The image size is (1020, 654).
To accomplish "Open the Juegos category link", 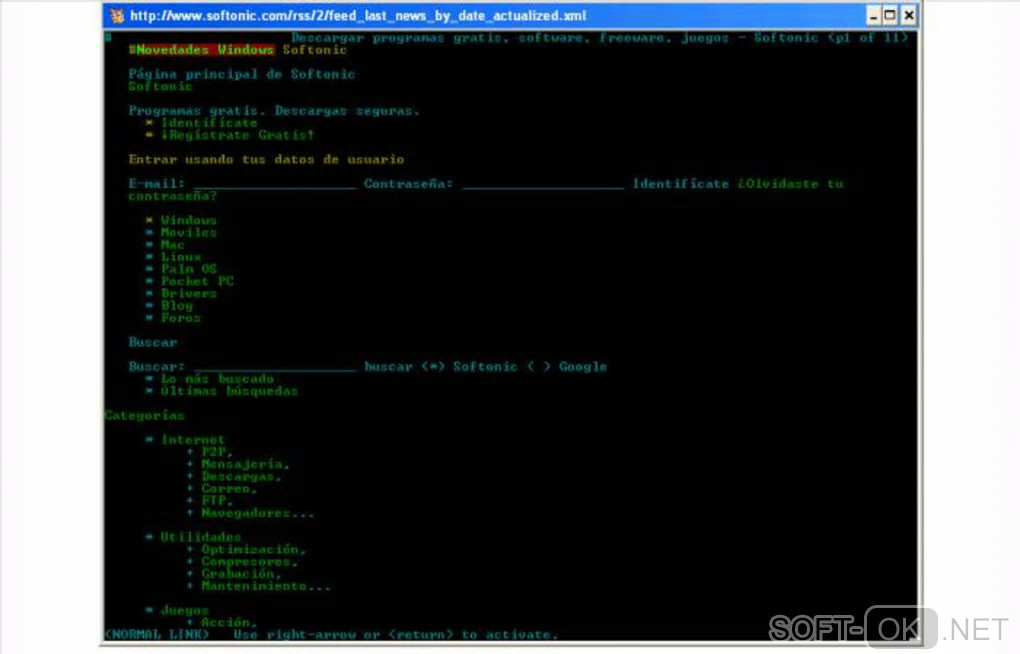I will tap(185, 610).
